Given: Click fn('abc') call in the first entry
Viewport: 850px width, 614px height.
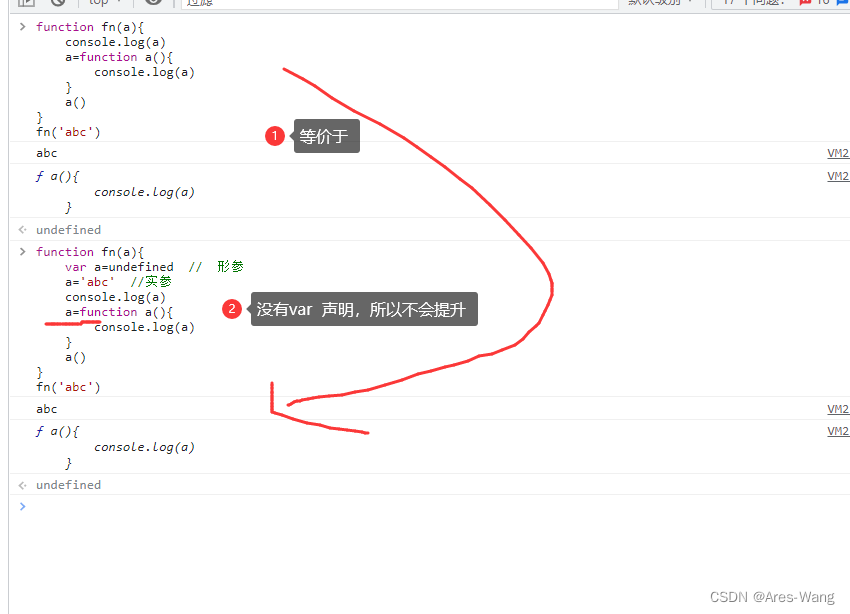Looking at the screenshot, I should click(68, 132).
